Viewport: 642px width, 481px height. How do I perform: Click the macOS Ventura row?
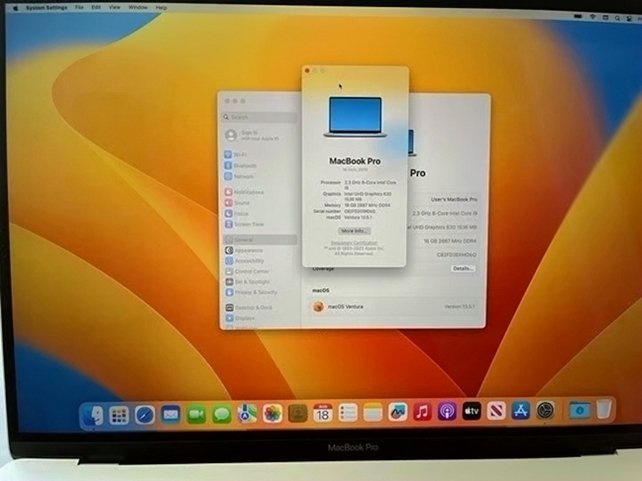point(393,307)
